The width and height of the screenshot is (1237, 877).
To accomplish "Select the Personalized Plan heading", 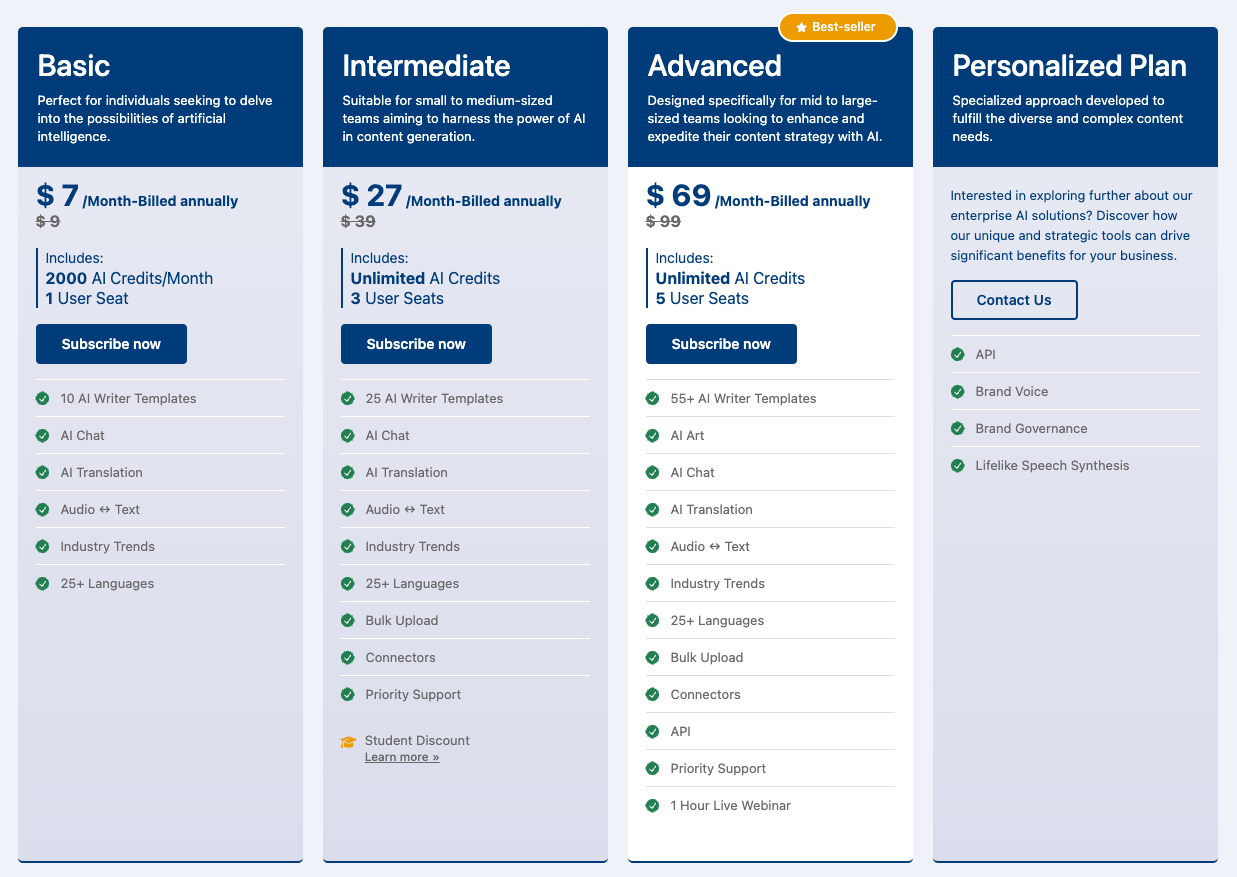I will point(1069,66).
